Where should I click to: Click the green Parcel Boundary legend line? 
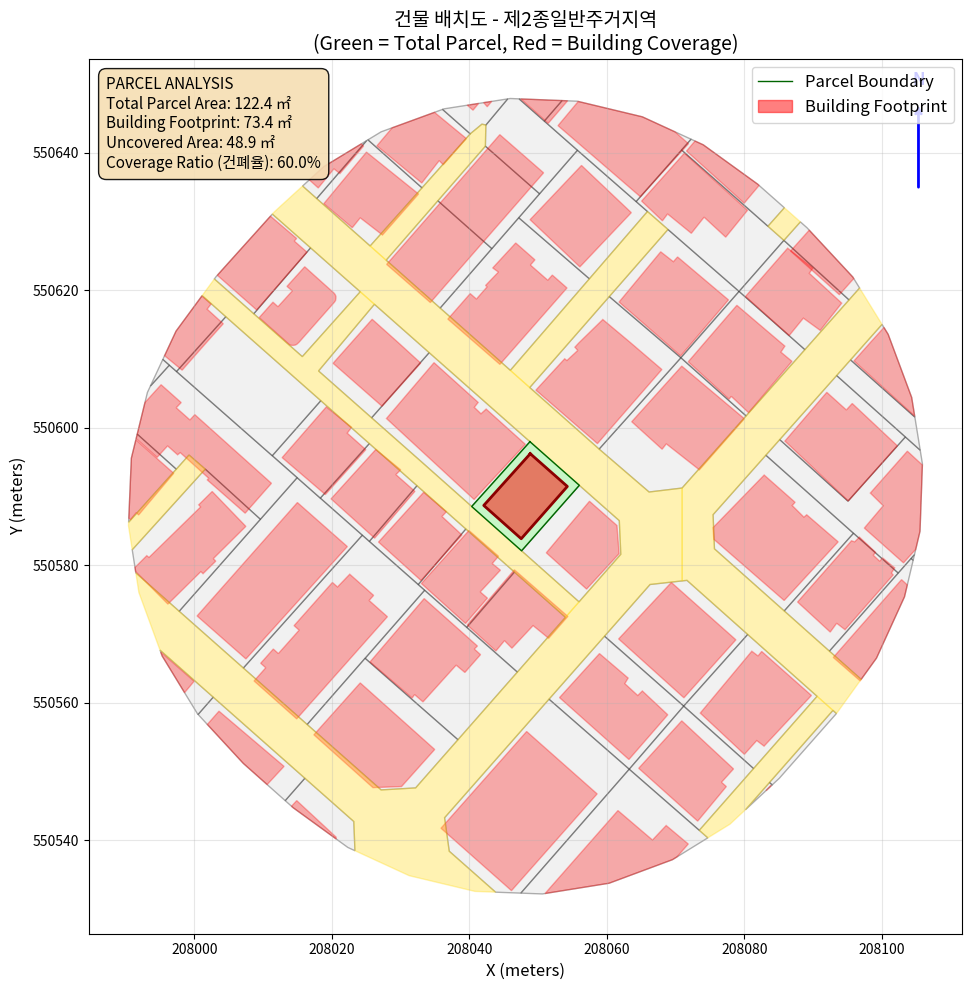[775, 82]
